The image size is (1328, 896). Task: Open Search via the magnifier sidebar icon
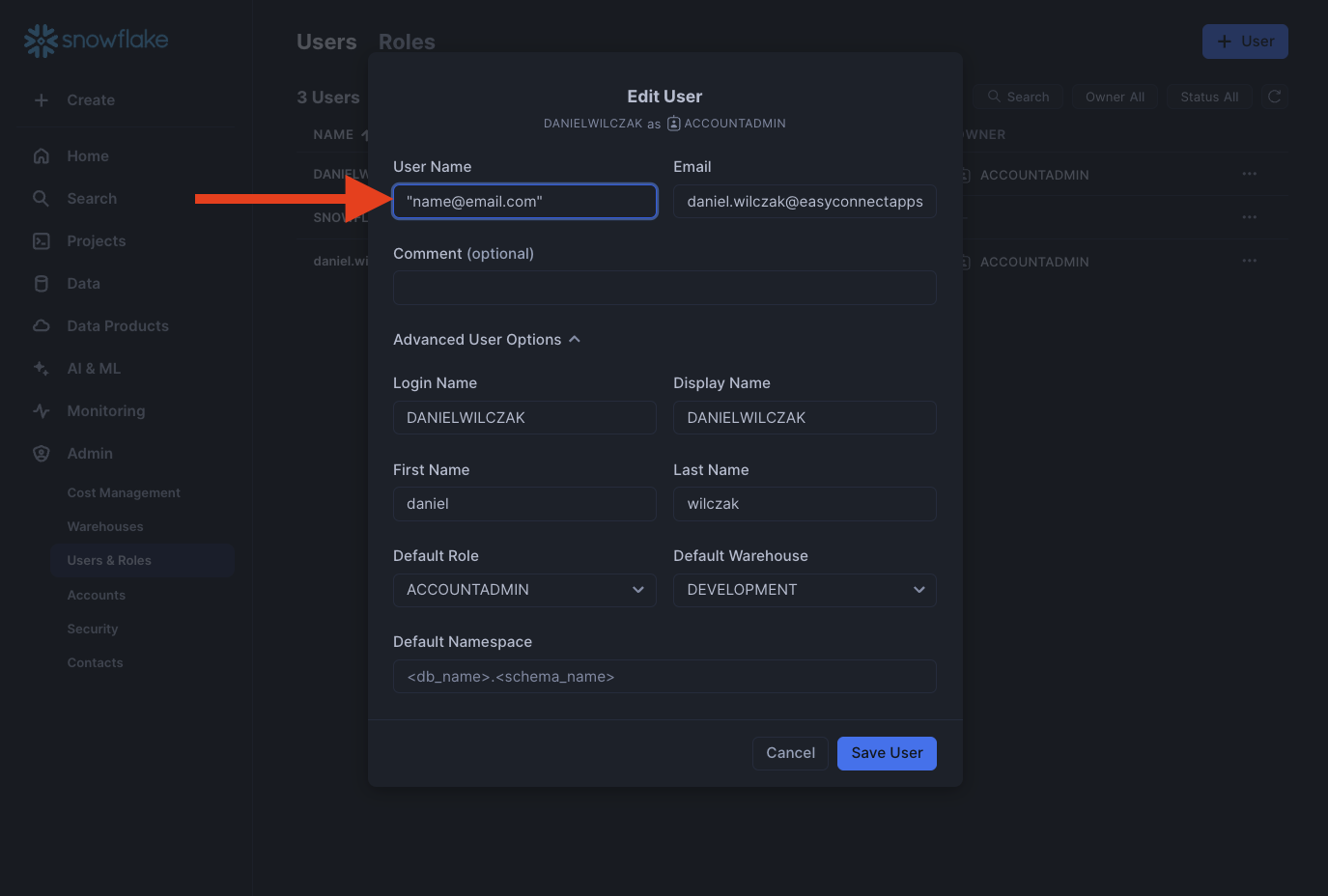(x=42, y=199)
